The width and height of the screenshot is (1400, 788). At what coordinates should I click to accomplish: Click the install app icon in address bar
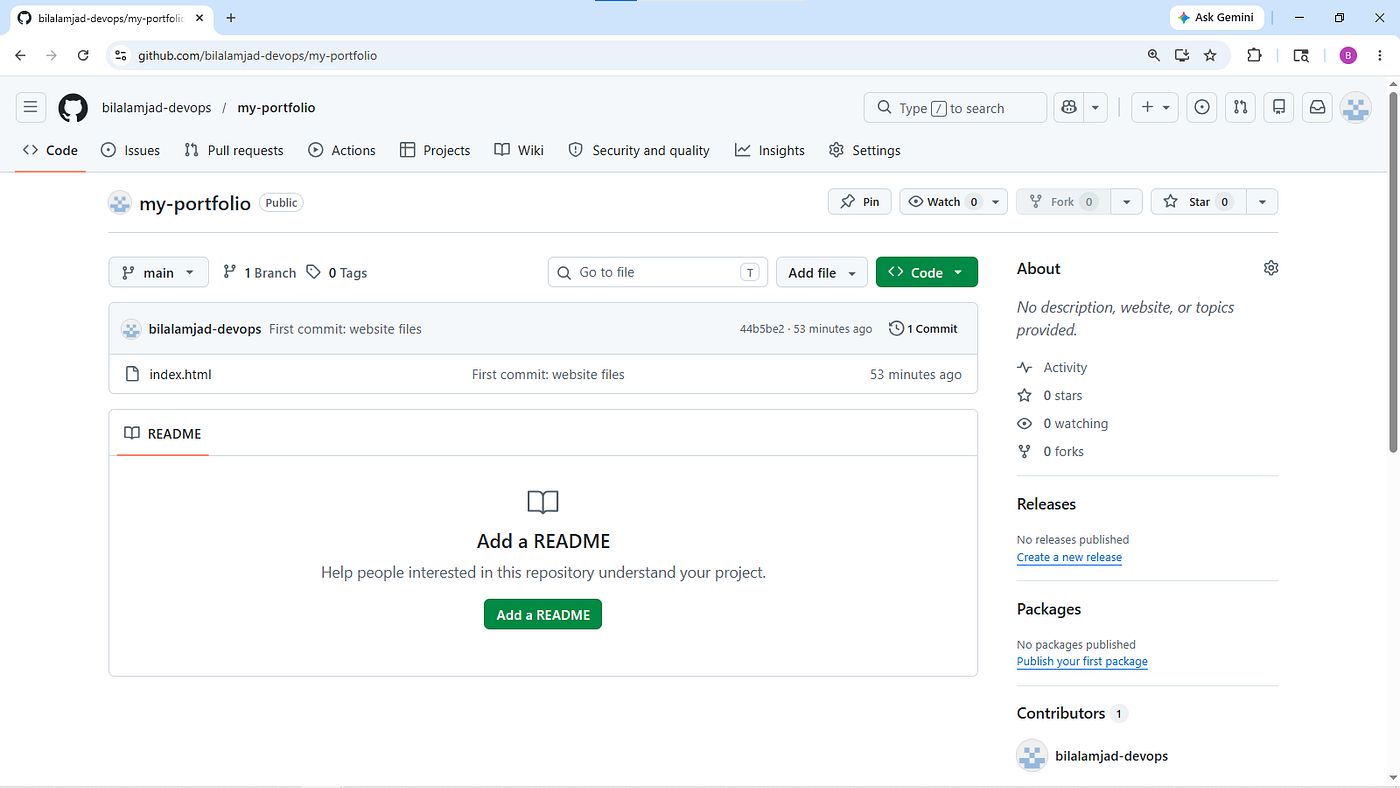[1182, 55]
